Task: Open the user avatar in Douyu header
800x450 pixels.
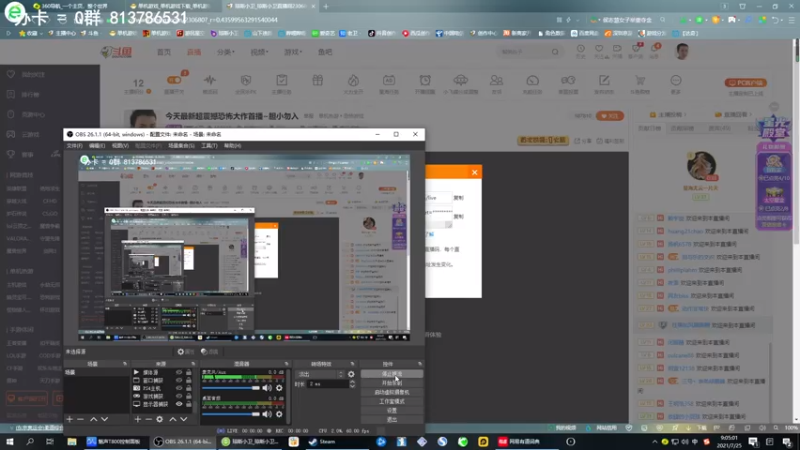Action: point(682,52)
